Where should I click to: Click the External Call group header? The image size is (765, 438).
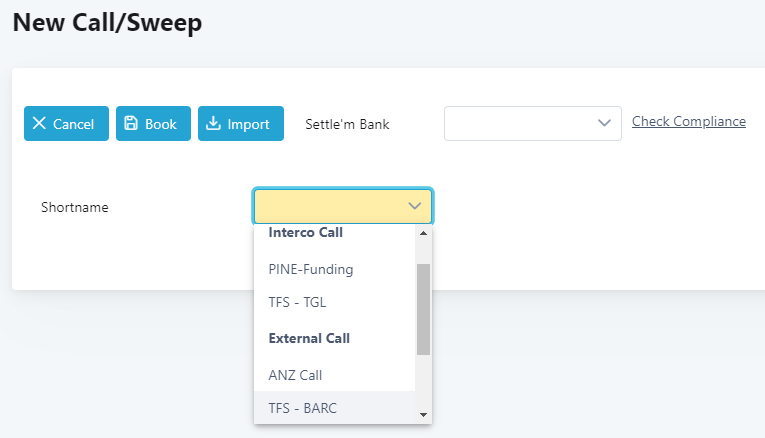coord(309,339)
